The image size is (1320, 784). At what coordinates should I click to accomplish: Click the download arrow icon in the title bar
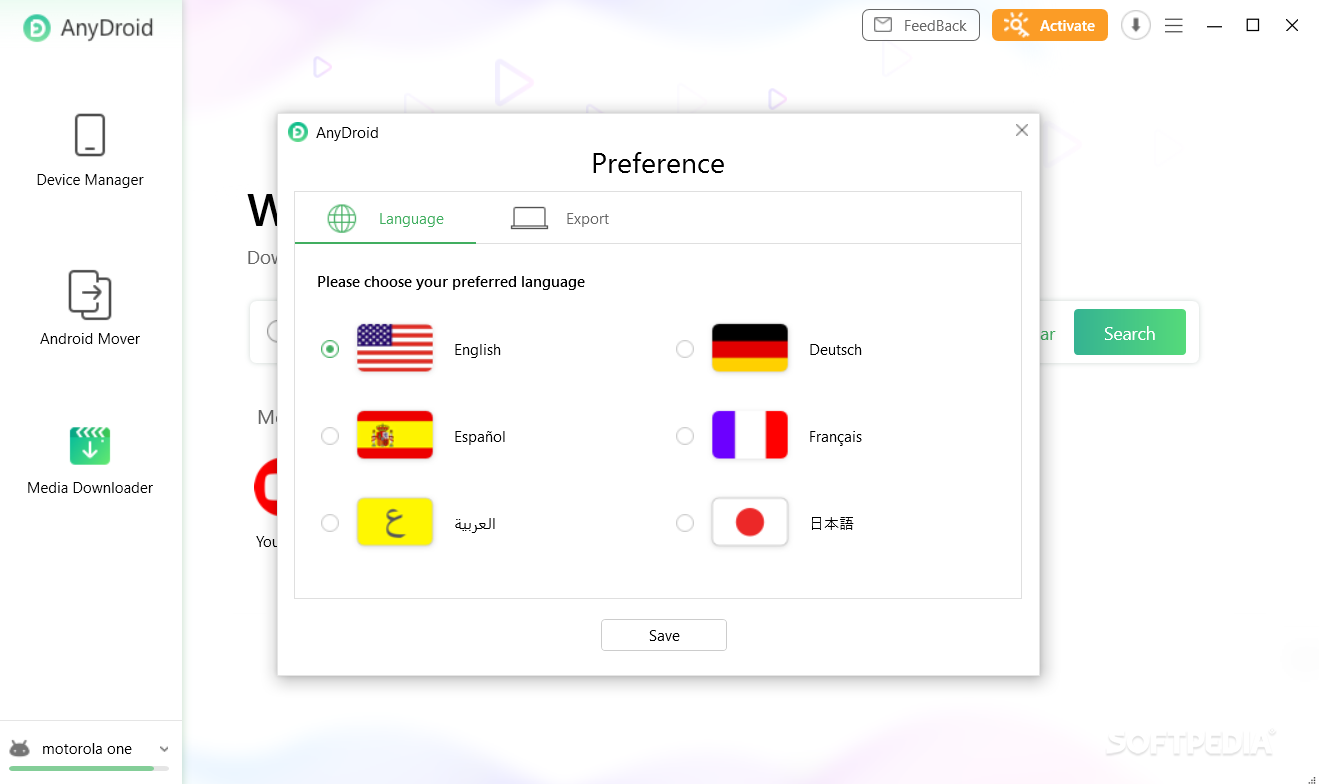coord(1135,26)
